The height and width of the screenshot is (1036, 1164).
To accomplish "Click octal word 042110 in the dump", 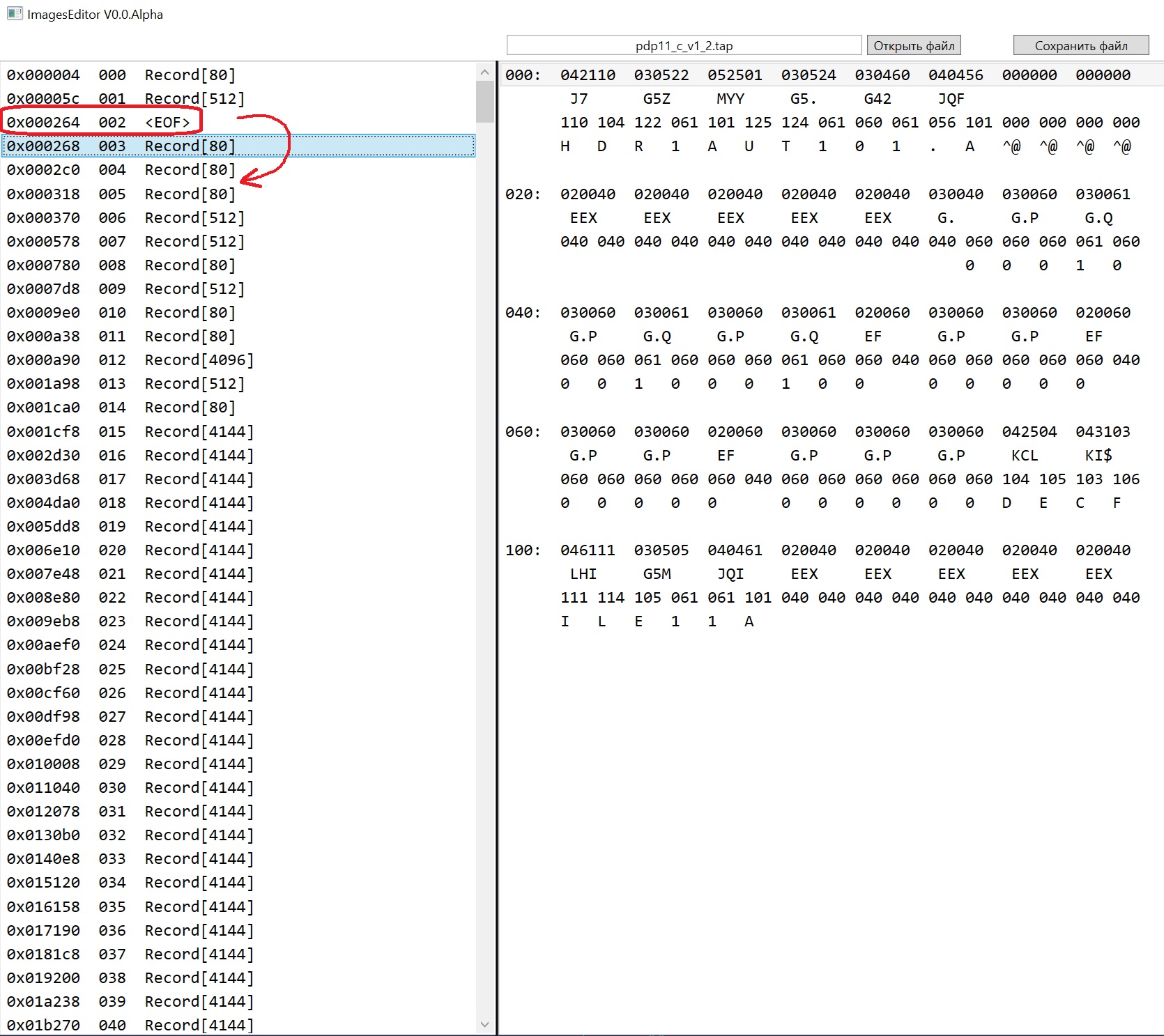I will pos(588,75).
